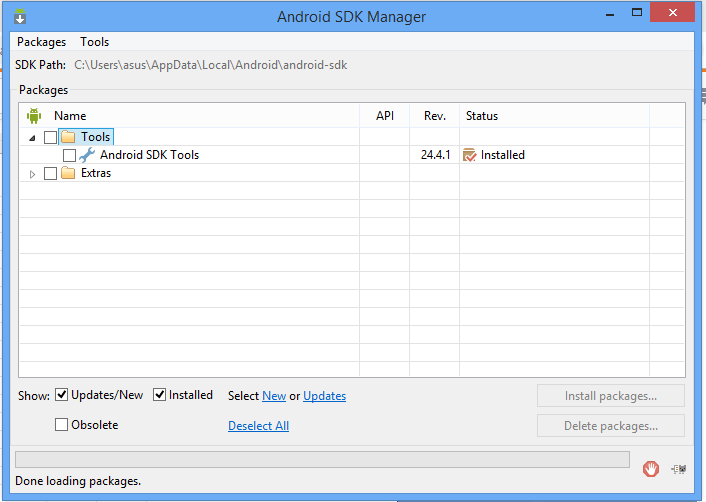Open the Packages menu
The height and width of the screenshot is (502, 706).
pos(41,42)
